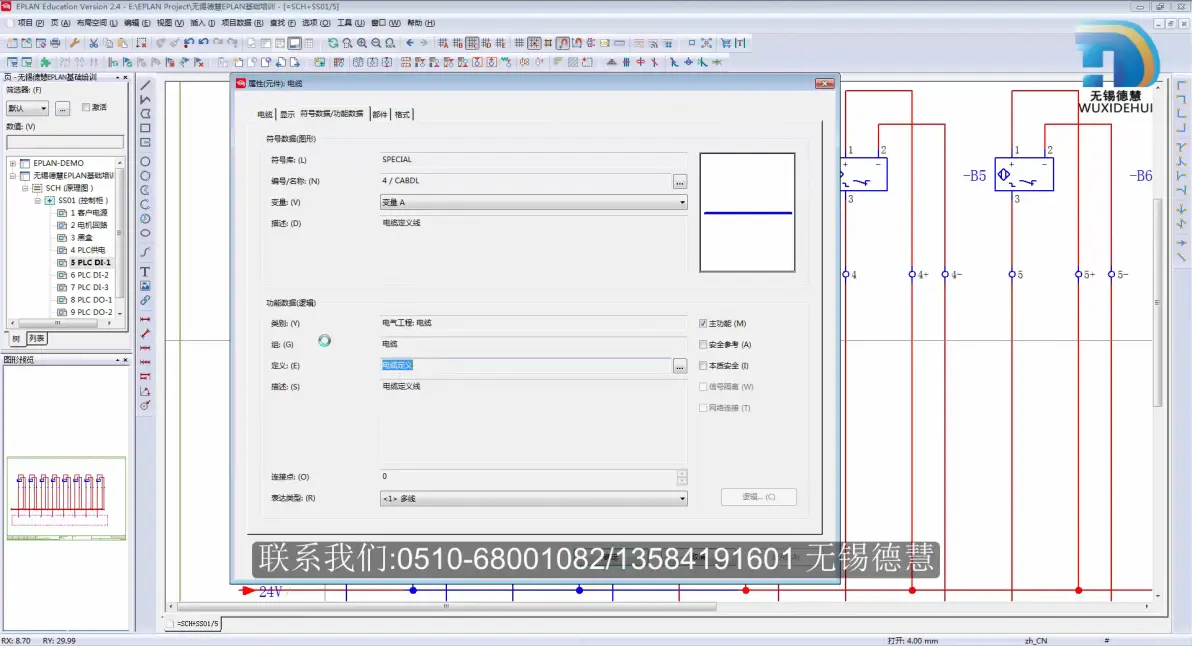The height and width of the screenshot is (646, 1192).
Task: Collapse the SS01 (控制柜) node
Action: pyautogui.click(x=37, y=201)
